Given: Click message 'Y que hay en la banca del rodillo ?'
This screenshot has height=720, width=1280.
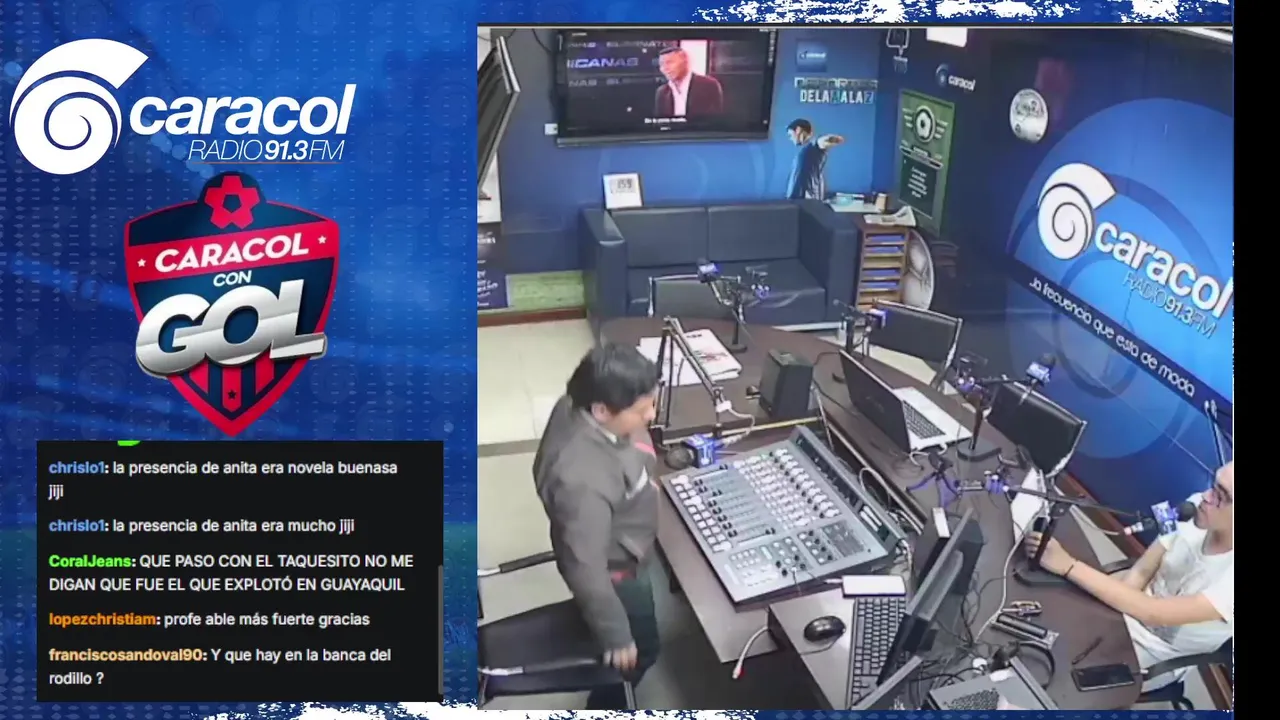Looking at the screenshot, I should [219, 666].
